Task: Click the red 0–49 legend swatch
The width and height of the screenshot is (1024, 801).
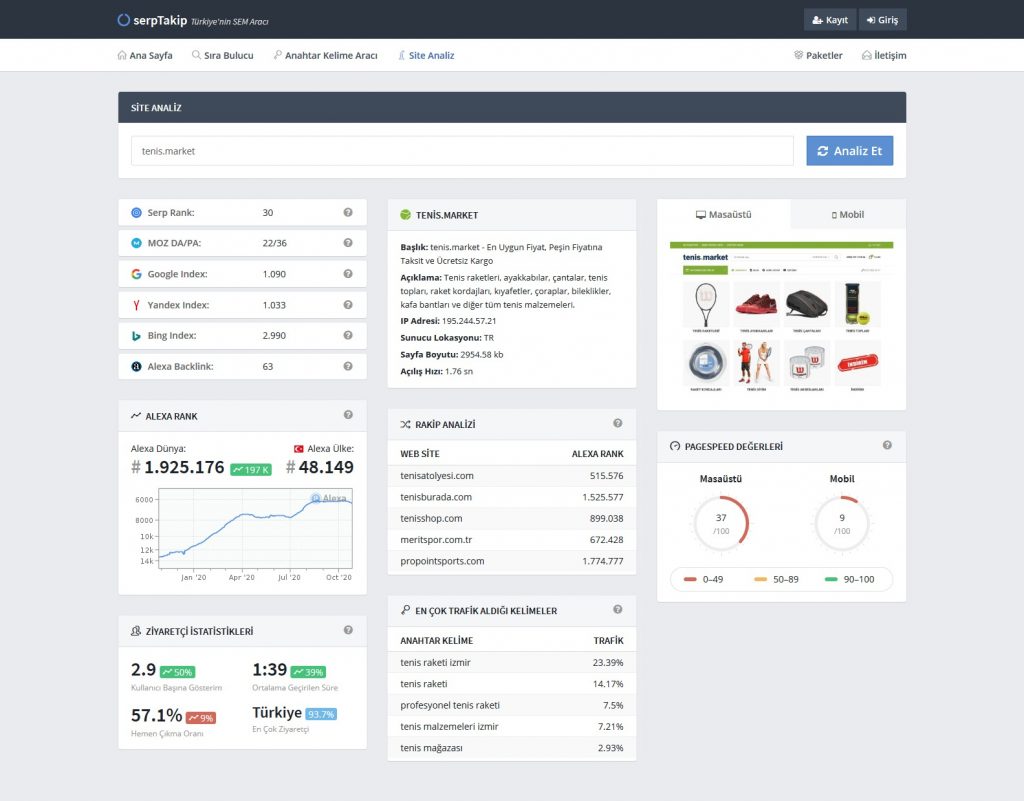Action: pos(690,579)
